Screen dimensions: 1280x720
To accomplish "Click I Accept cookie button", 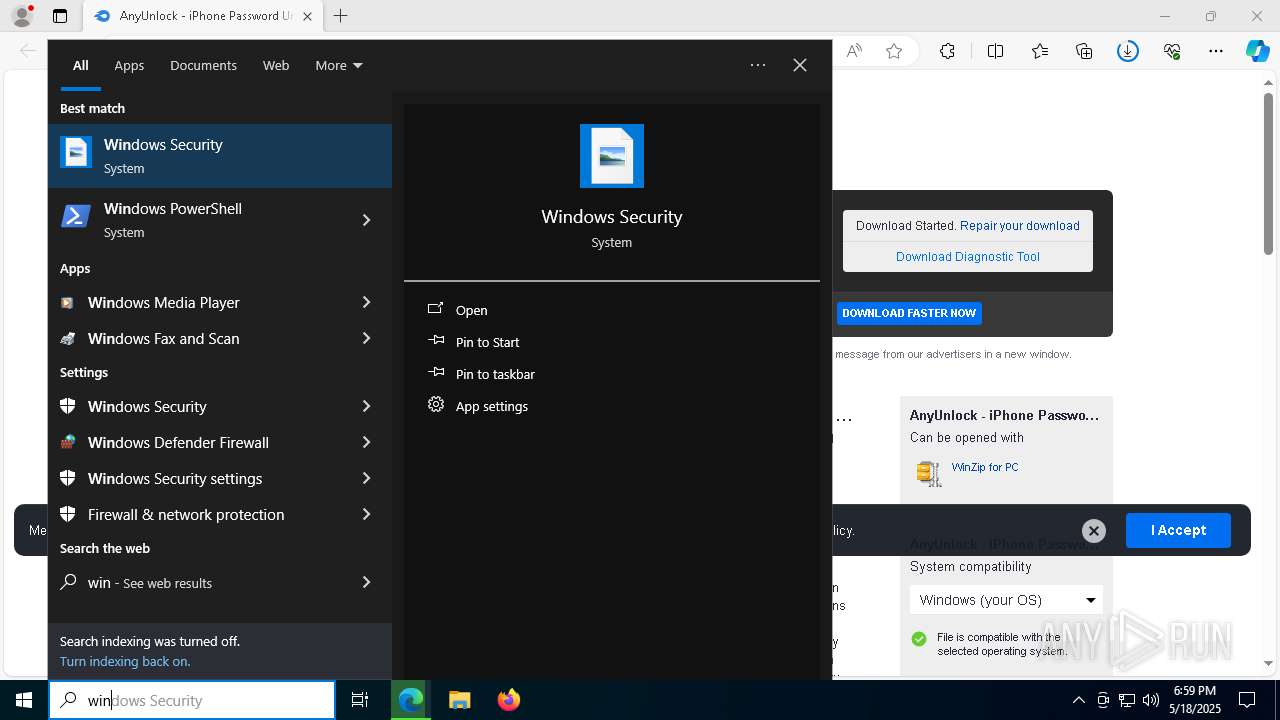I will pos(1178,530).
